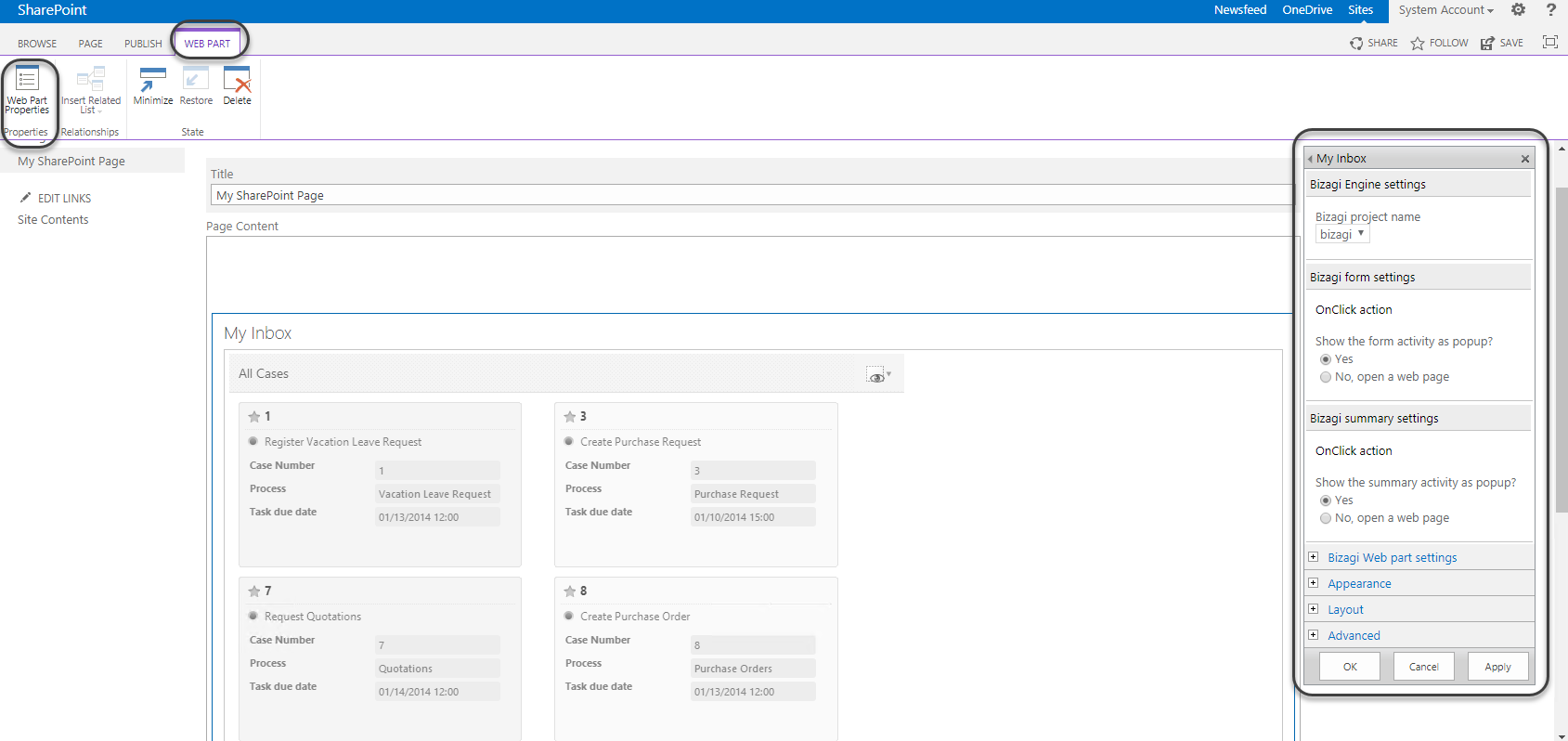Select 'No, open a web page' for summary activity
The width and height of the screenshot is (1568, 741).
point(1326,518)
